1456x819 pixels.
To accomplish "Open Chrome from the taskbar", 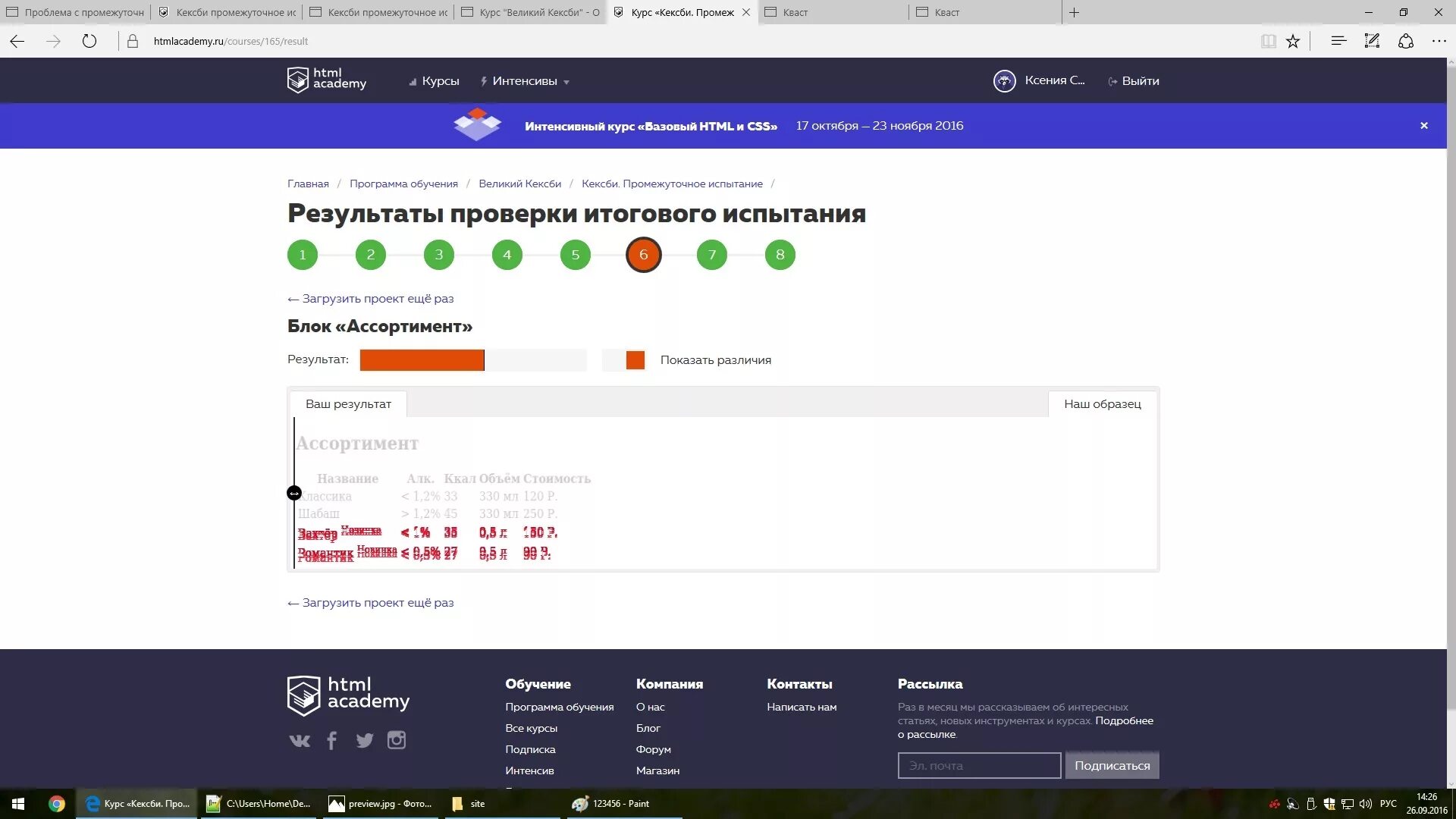I will 57,804.
